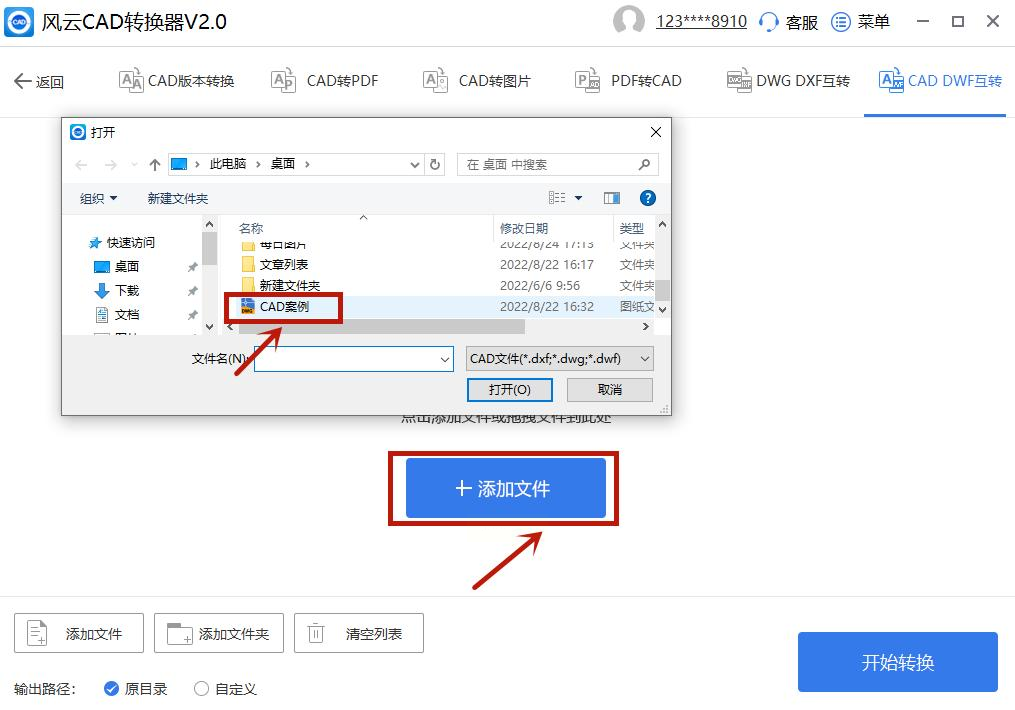
Task: Sort by 修改日期 column header
Action: point(524,228)
